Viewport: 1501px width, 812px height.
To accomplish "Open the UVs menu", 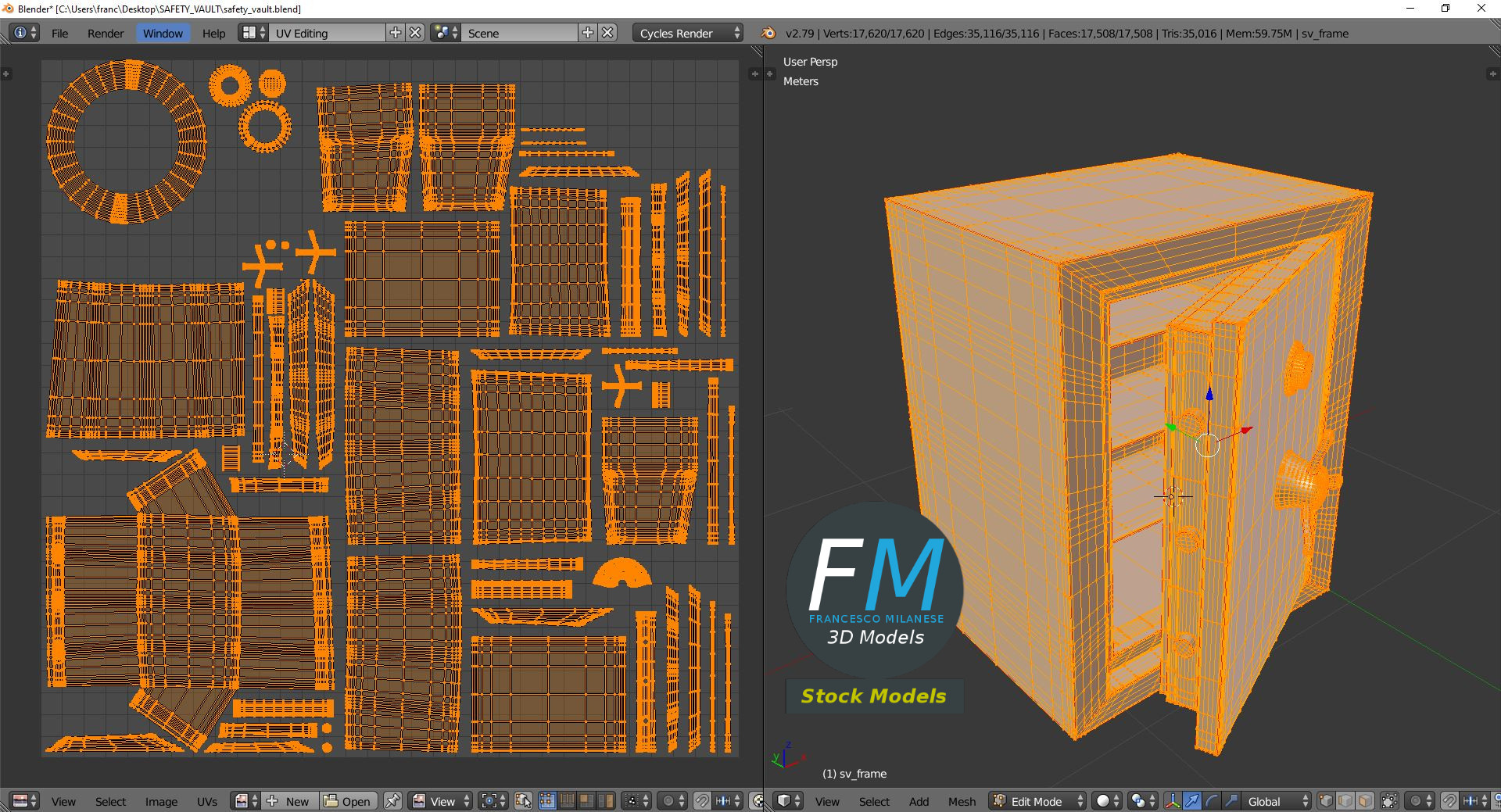I will click(x=207, y=801).
